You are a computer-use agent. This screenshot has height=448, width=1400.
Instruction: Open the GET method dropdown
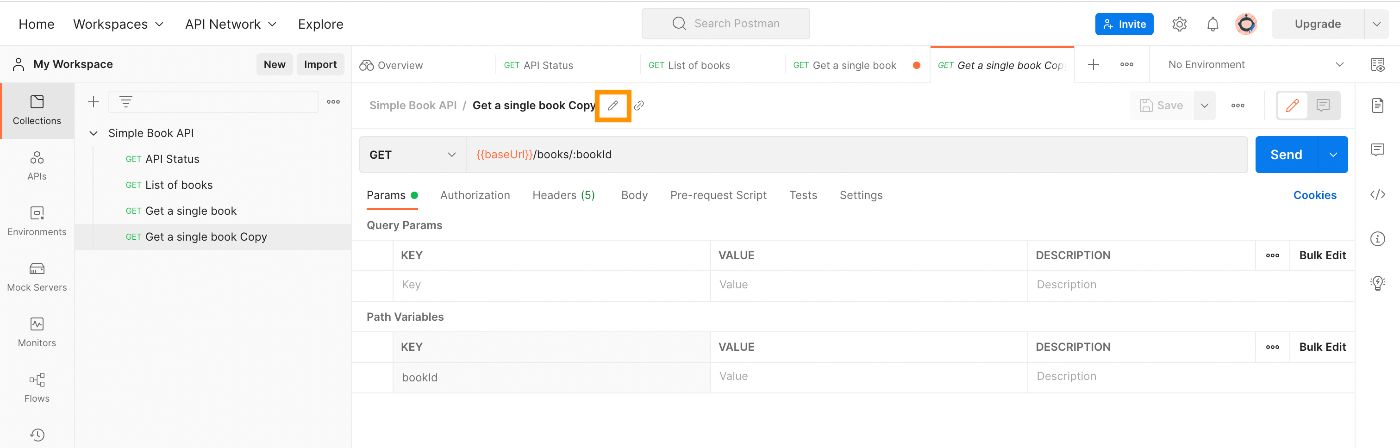413,155
